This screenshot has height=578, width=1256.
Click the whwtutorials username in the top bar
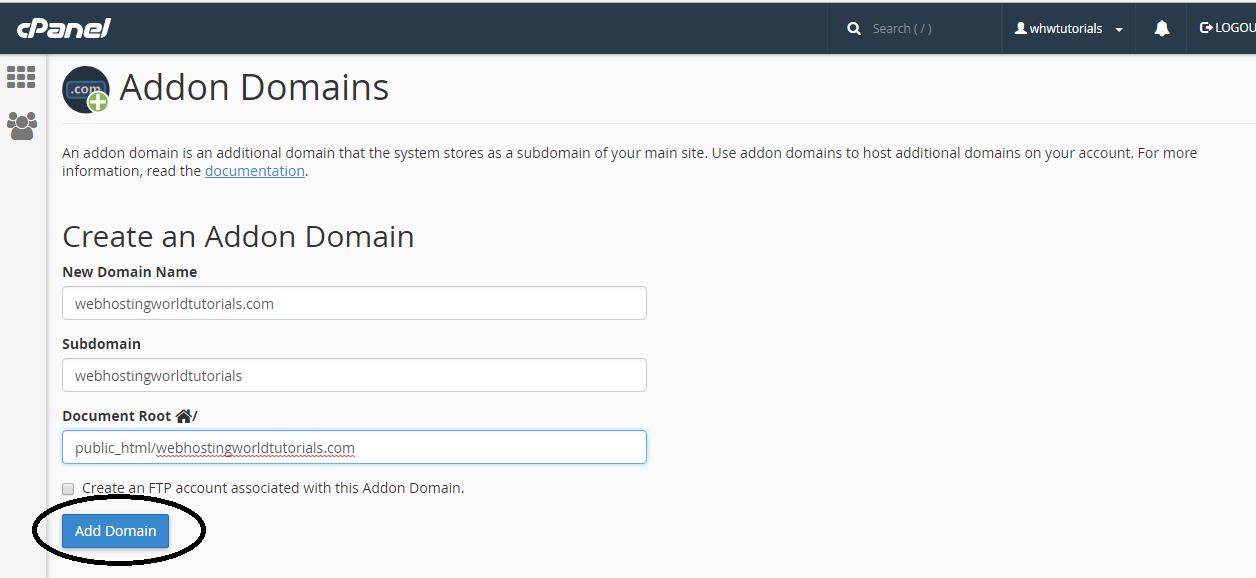[x=1068, y=27]
